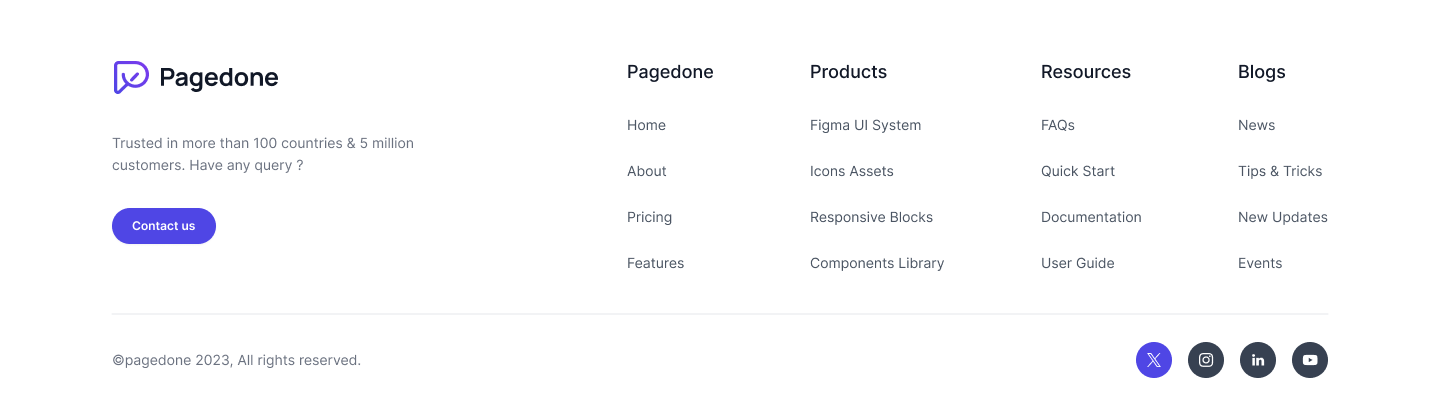Open the Components Library link

click(877, 263)
